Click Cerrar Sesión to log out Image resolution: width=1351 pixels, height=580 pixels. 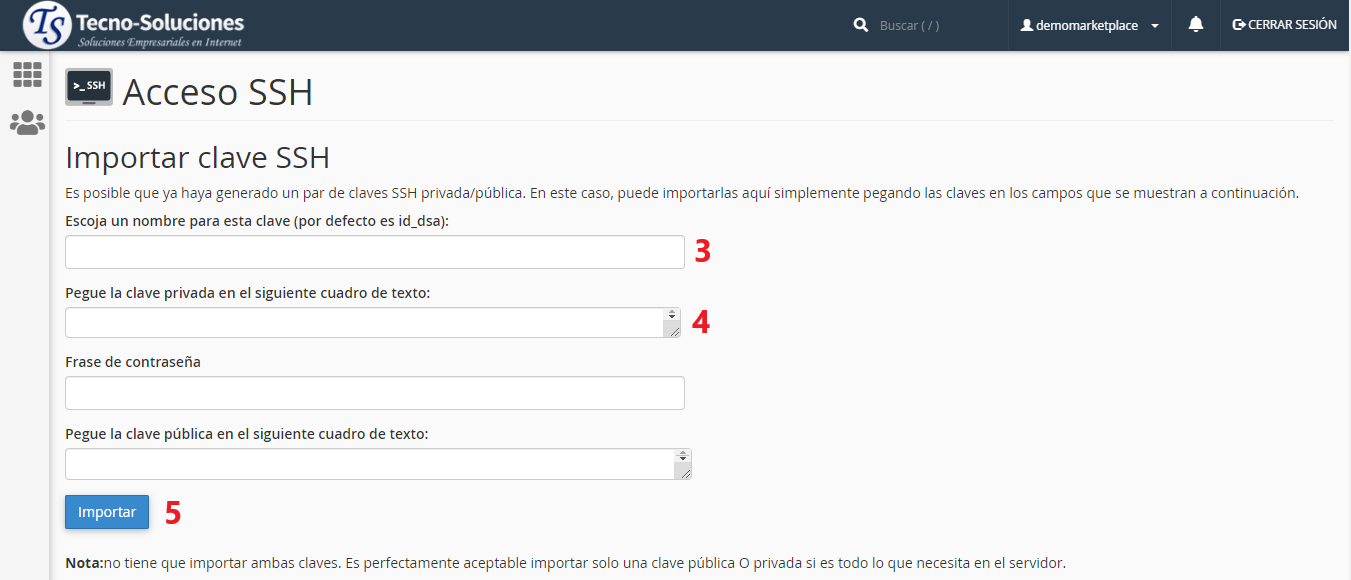[1284, 25]
